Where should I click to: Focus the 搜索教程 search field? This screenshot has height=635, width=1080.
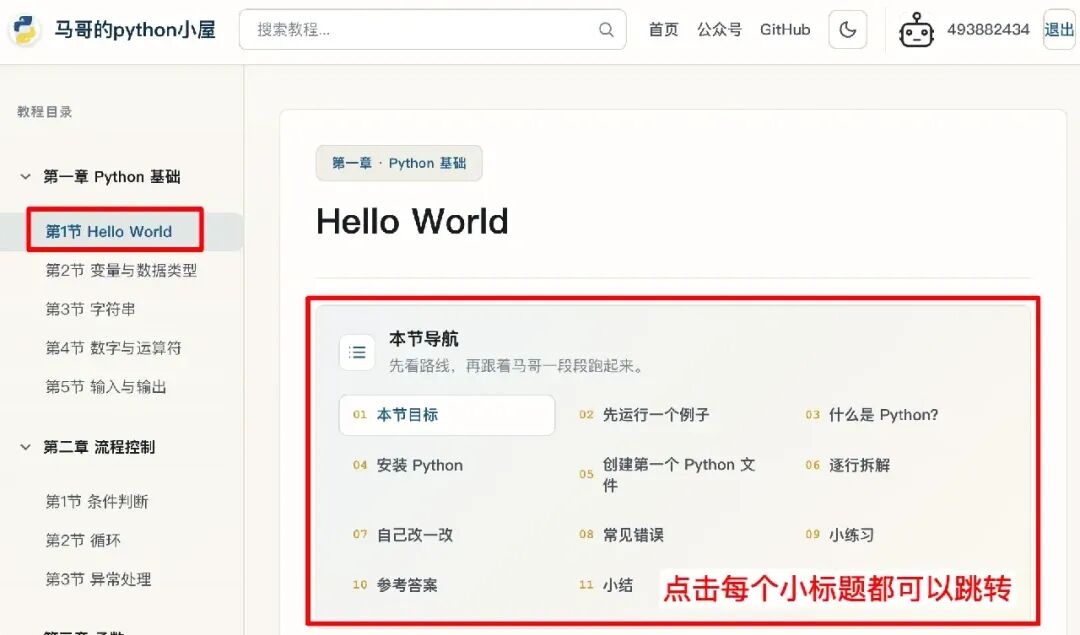coord(433,30)
